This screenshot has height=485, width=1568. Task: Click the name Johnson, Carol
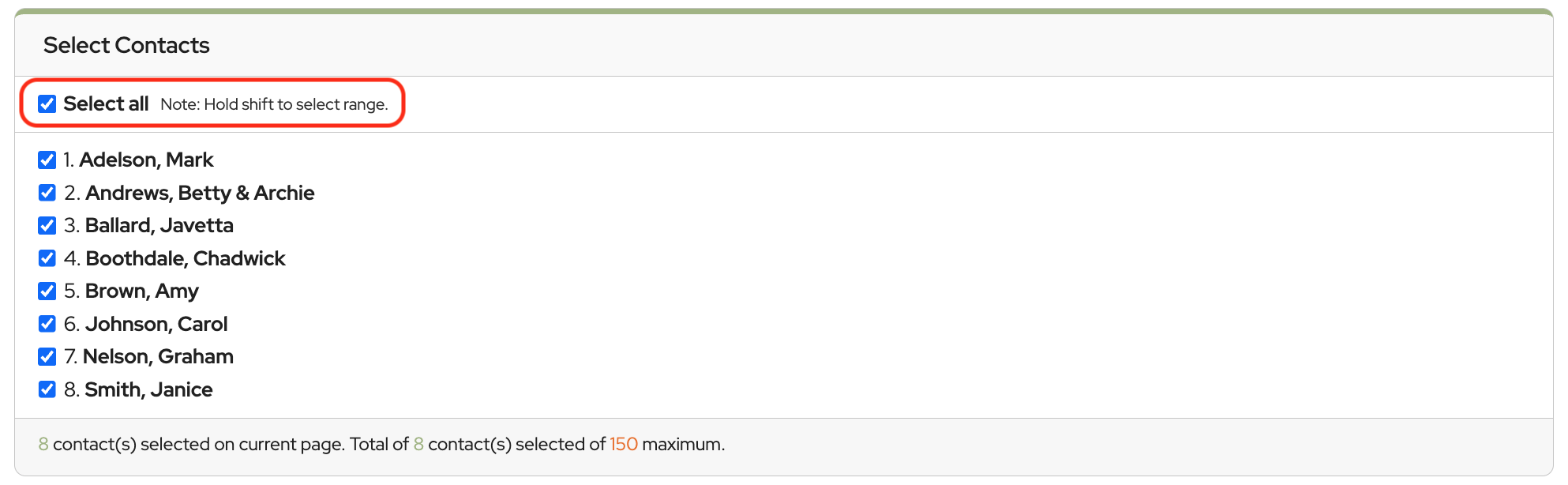coord(156,325)
